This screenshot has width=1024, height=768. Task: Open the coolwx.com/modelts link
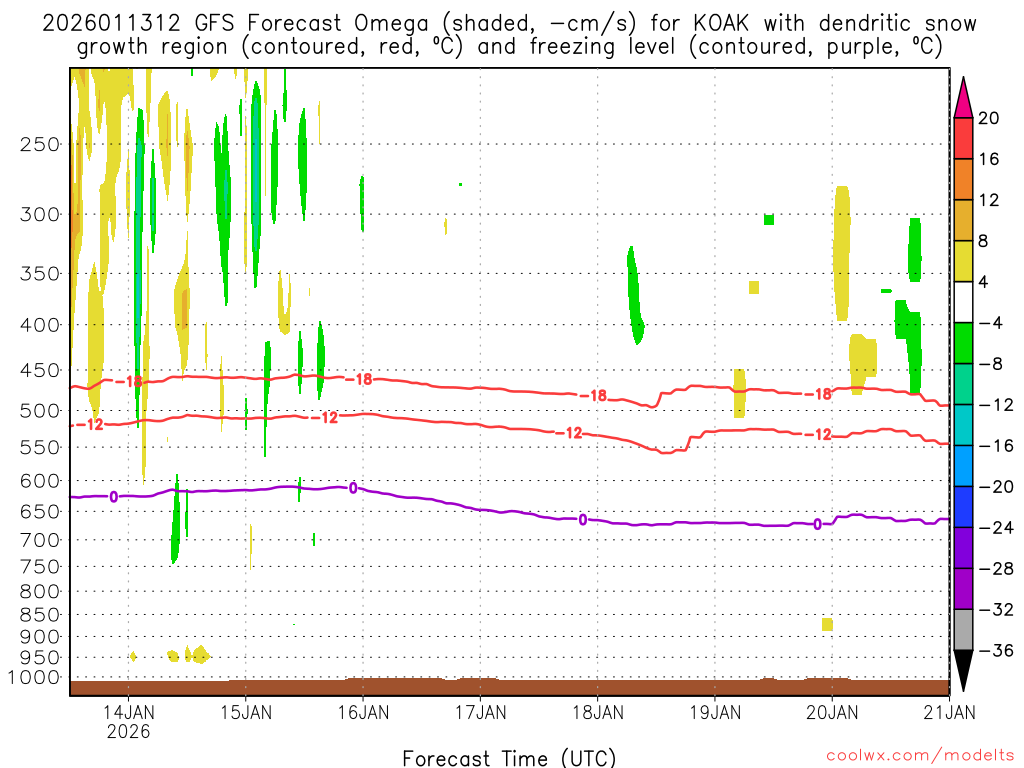pyautogui.click(x=921, y=756)
